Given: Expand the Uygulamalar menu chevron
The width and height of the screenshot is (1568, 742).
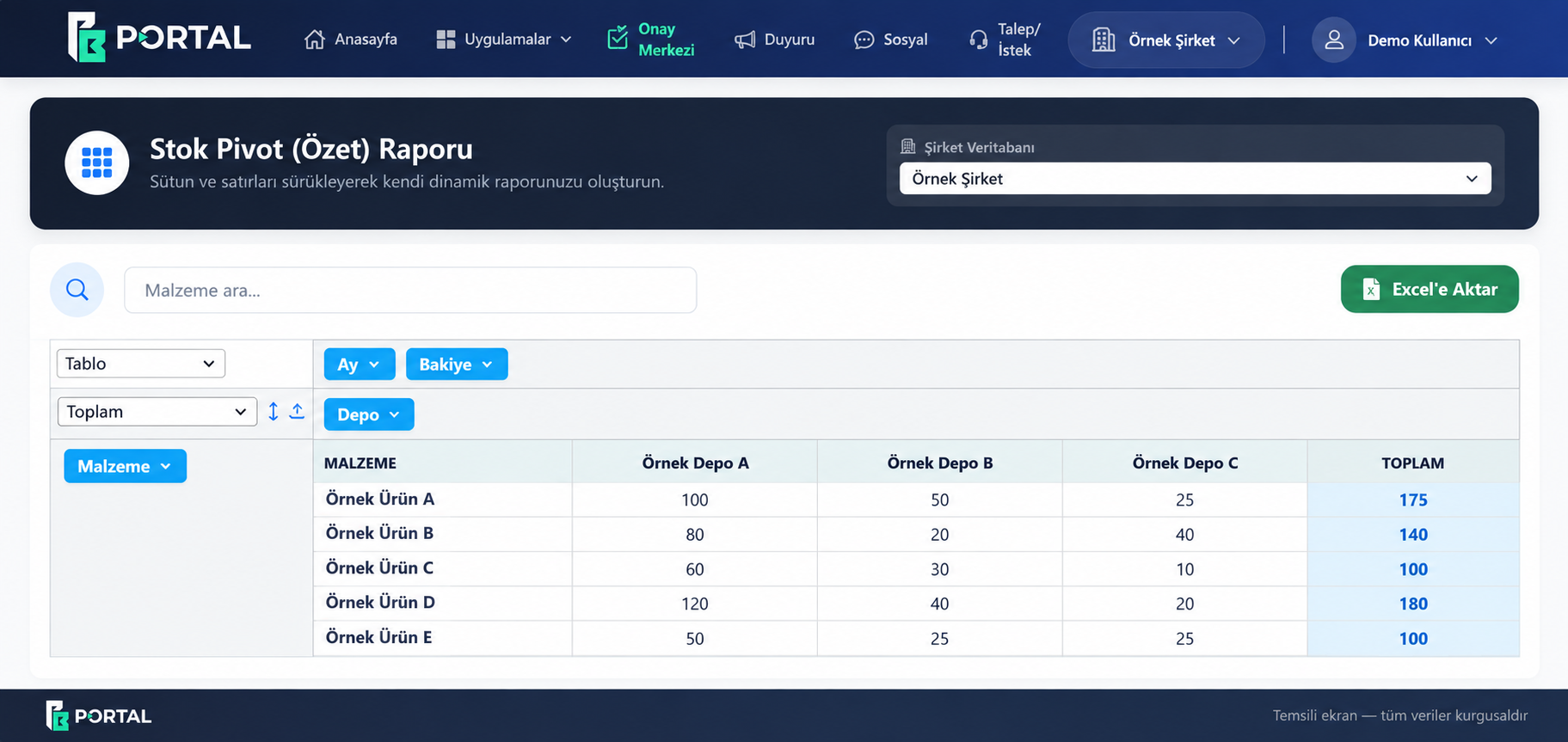Looking at the screenshot, I should (x=566, y=40).
